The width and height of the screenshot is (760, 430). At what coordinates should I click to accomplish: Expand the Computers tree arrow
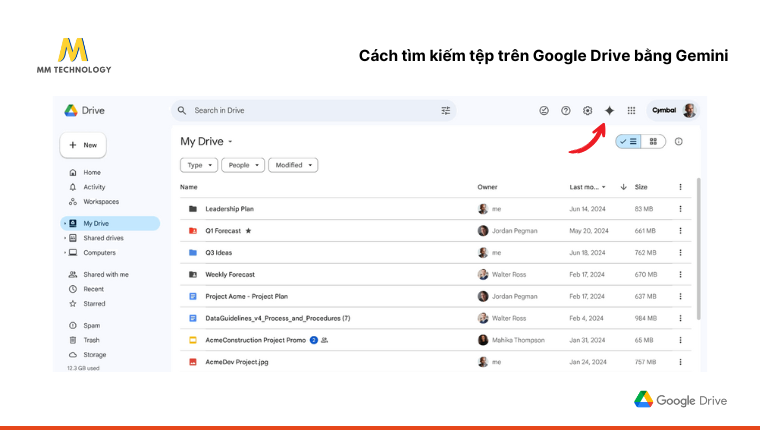(65, 253)
